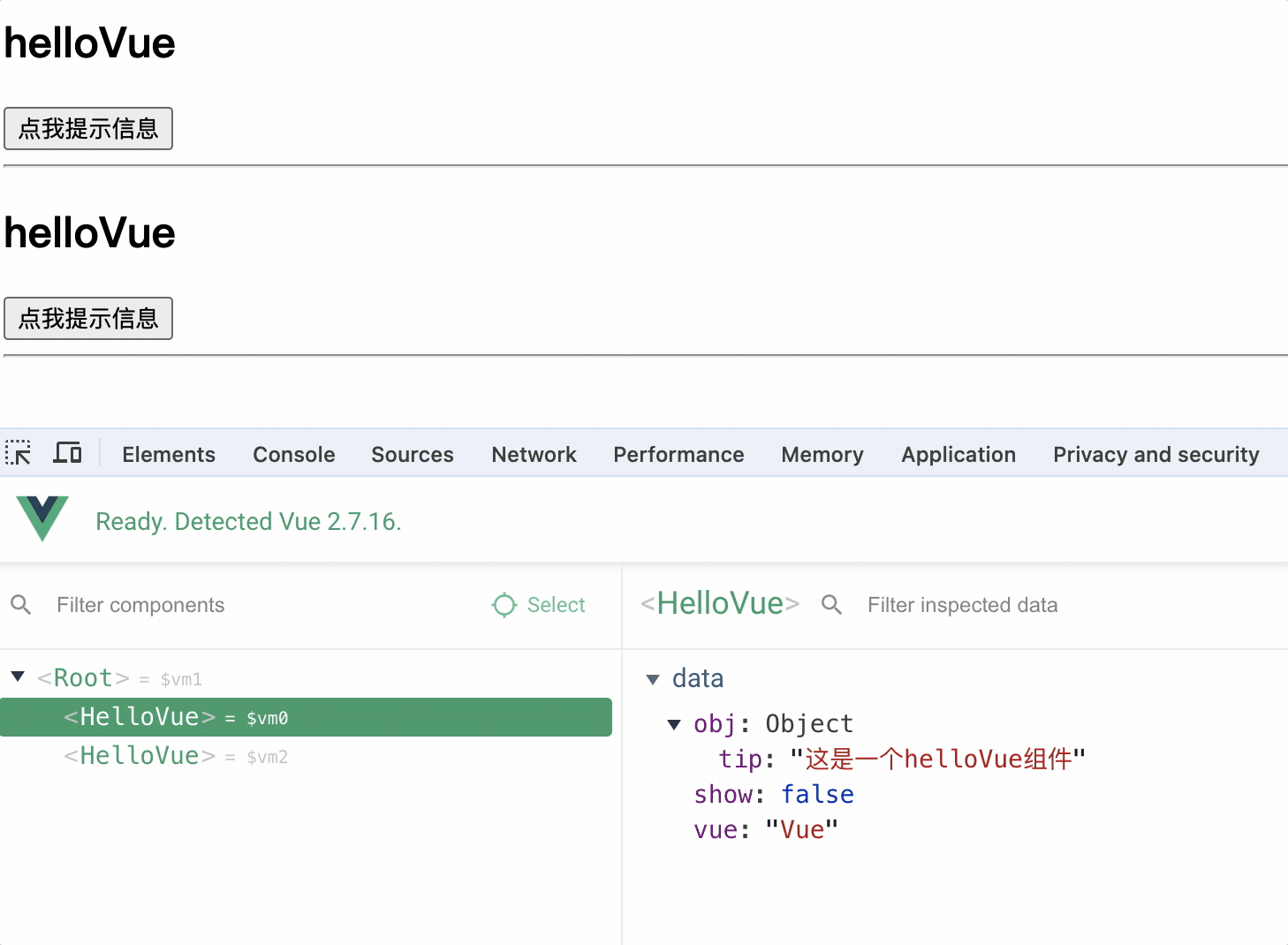Collapse the data section
This screenshot has height=945, width=1288.
tap(653, 679)
